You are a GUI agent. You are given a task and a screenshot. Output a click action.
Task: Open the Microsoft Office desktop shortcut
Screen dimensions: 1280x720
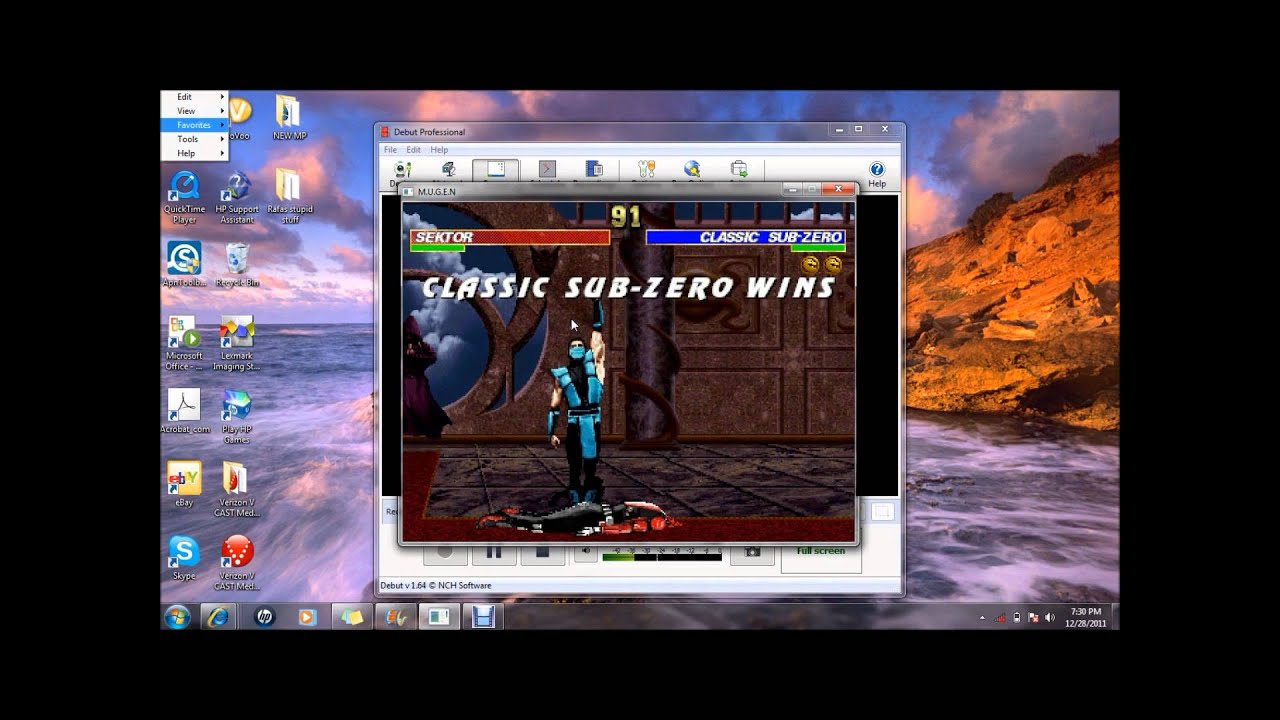184,343
